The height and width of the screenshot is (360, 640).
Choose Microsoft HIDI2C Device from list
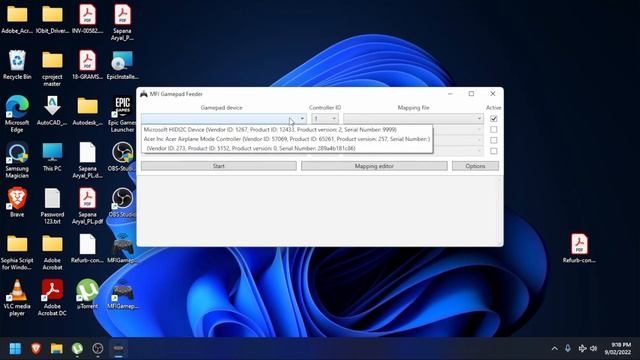pyautogui.click(x=287, y=129)
